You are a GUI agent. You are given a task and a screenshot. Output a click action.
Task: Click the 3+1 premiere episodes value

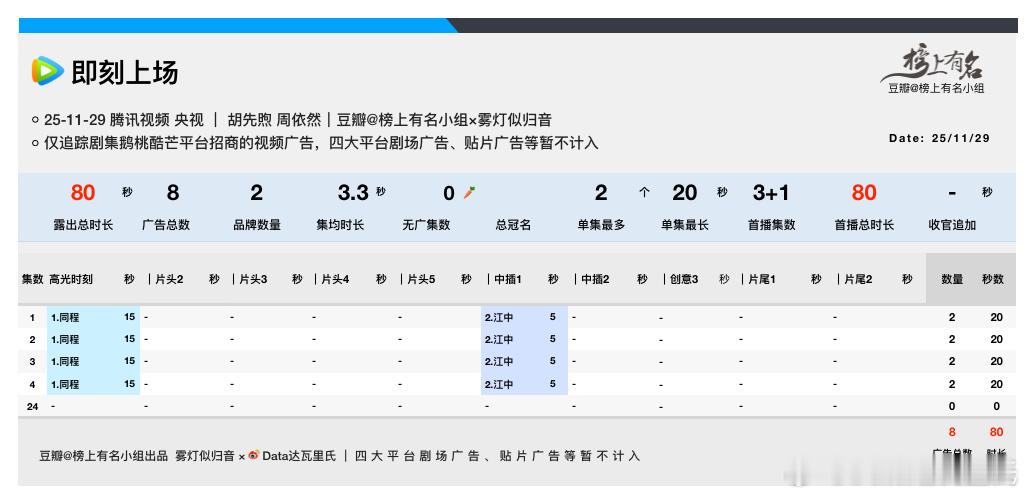pyautogui.click(x=771, y=193)
